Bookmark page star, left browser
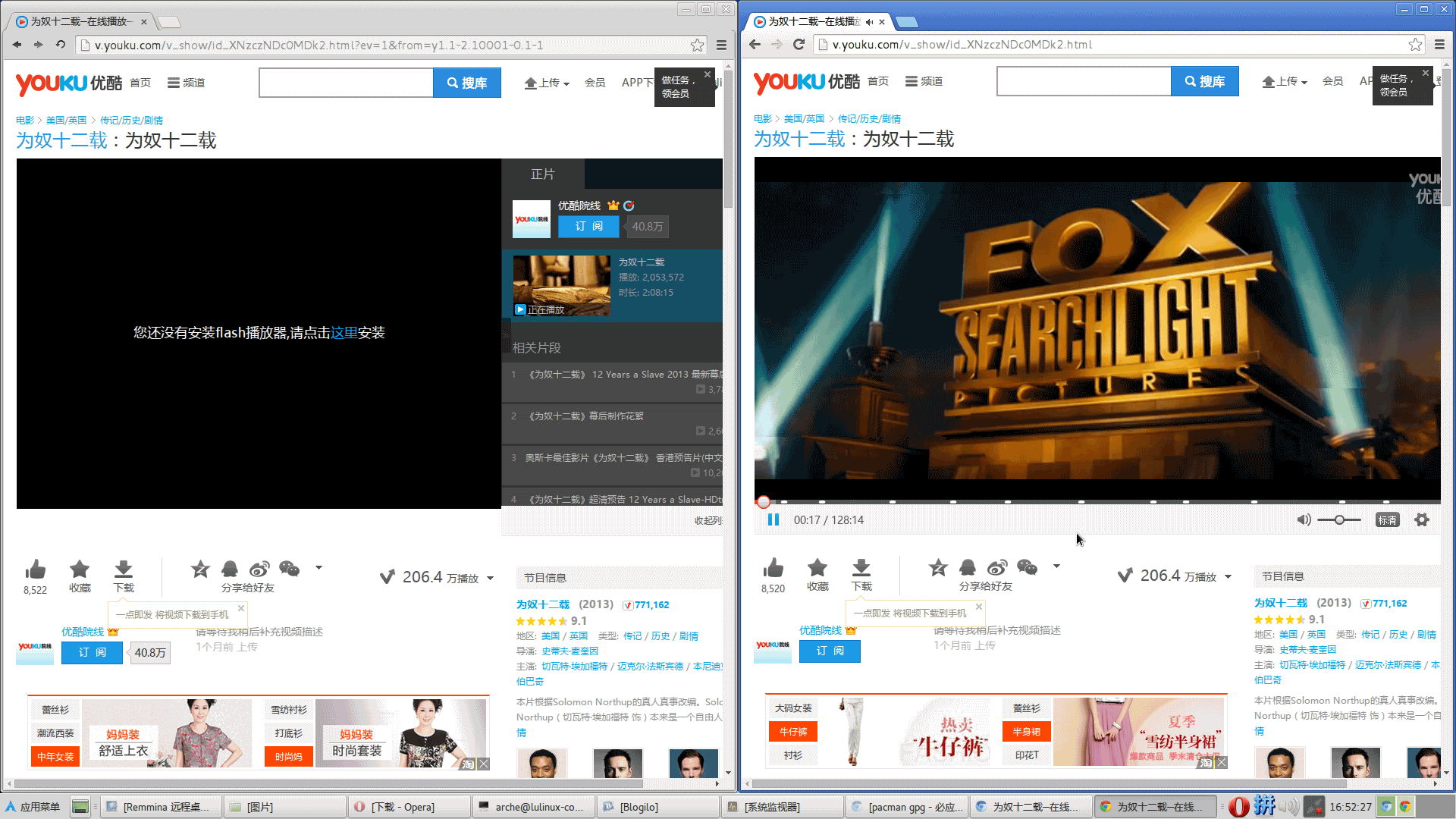Screen dimensions: 1456x819 697,45
